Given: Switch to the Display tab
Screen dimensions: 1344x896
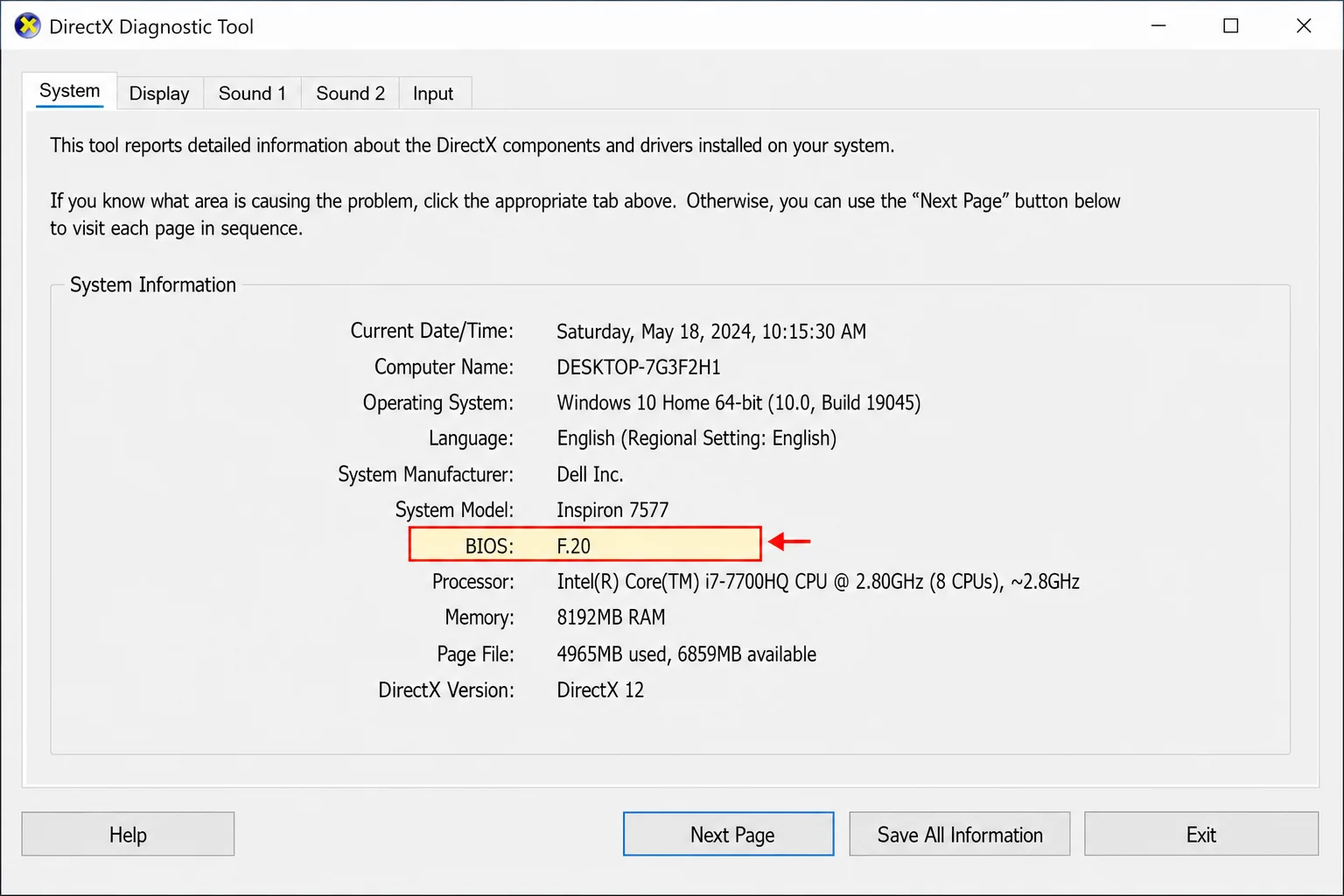Looking at the screenshot, I should [x=159, y=94].
